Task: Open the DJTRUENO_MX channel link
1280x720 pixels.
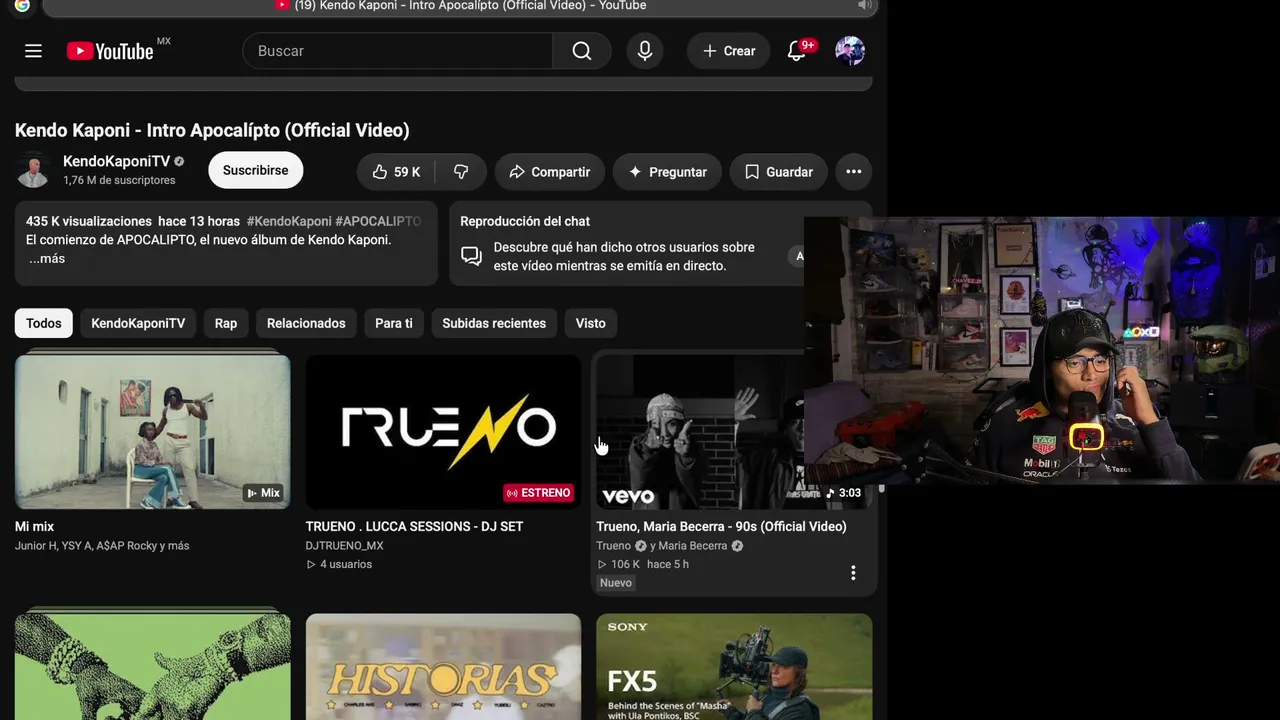Action: click(345, 546)
